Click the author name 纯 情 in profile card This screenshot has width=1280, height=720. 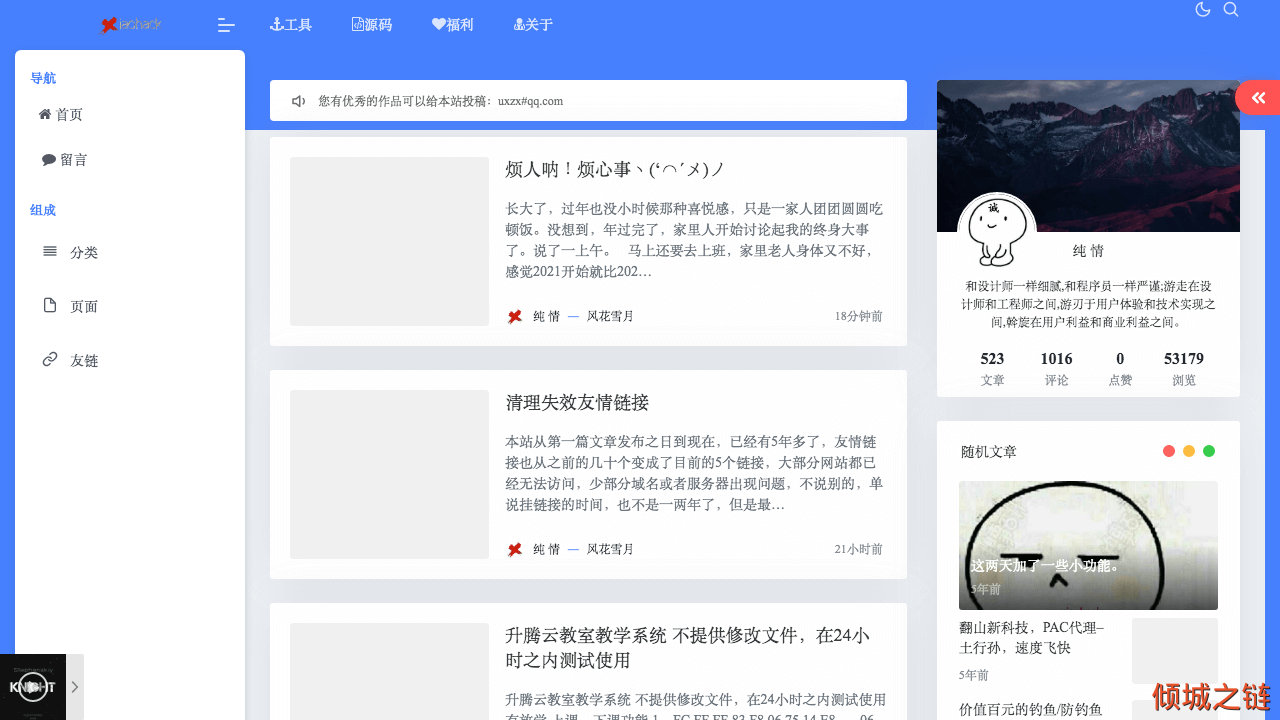pyautogui.click(x=1088, y=251)
